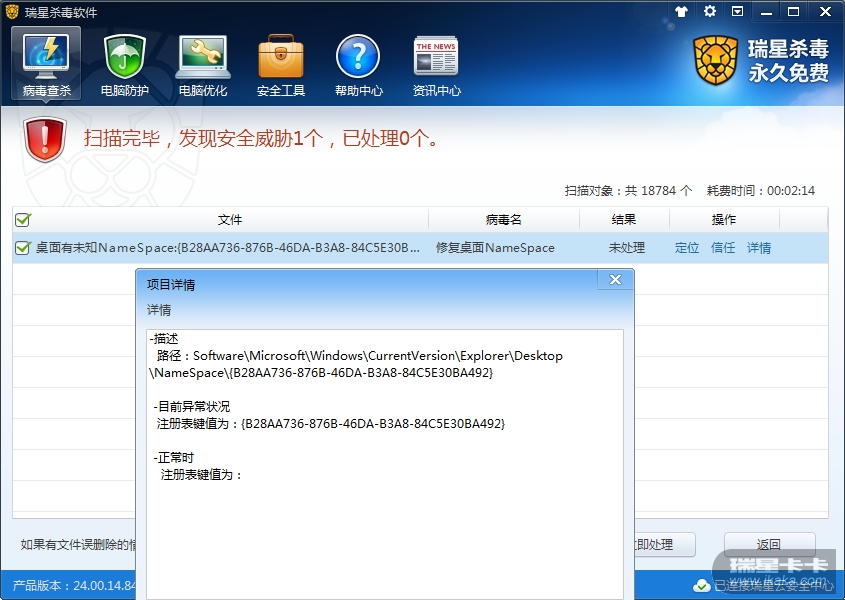Open the 安全工具 toolbox tab
Viewport: 845px width, 600px height.
281,65
